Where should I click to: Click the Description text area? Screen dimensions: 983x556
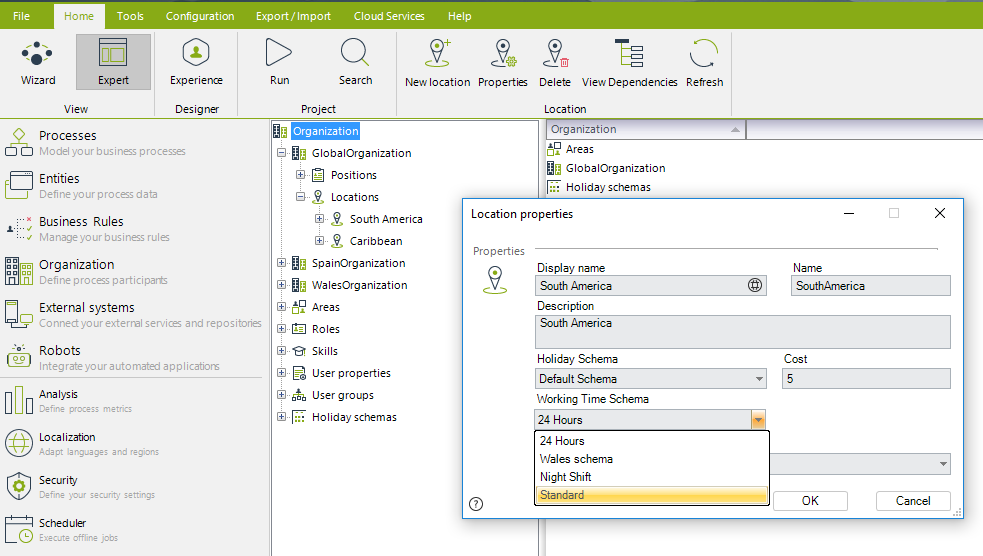click(742, 331)
